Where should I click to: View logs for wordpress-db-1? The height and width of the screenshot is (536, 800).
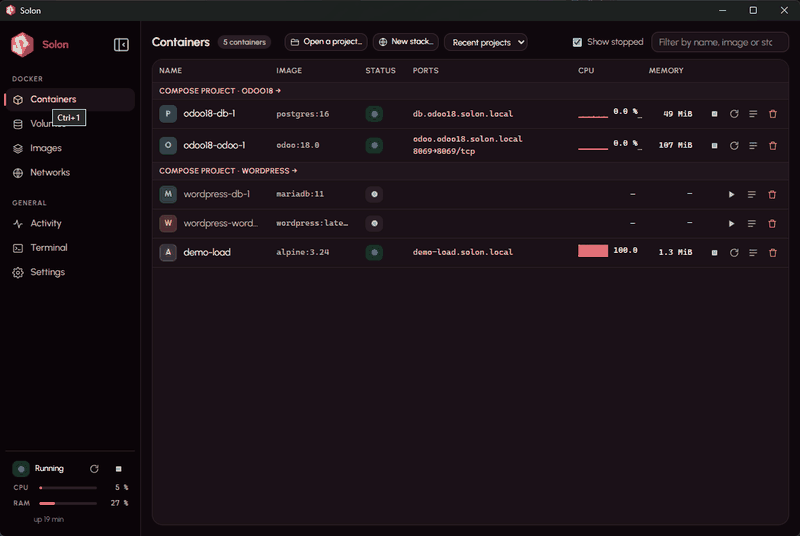coord(752,194)
